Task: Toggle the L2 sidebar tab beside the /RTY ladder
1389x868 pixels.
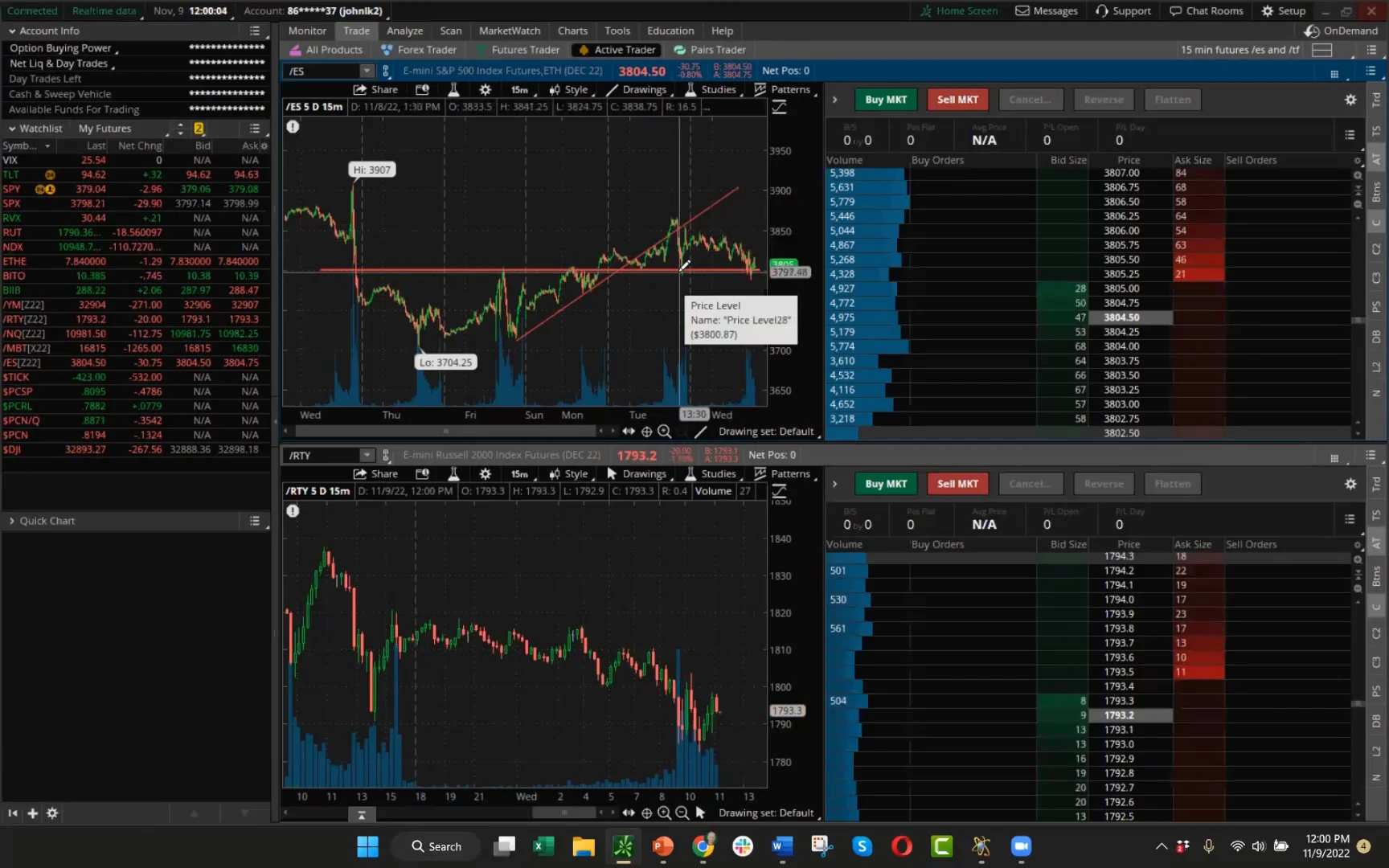Action: tap(1376, 751)
